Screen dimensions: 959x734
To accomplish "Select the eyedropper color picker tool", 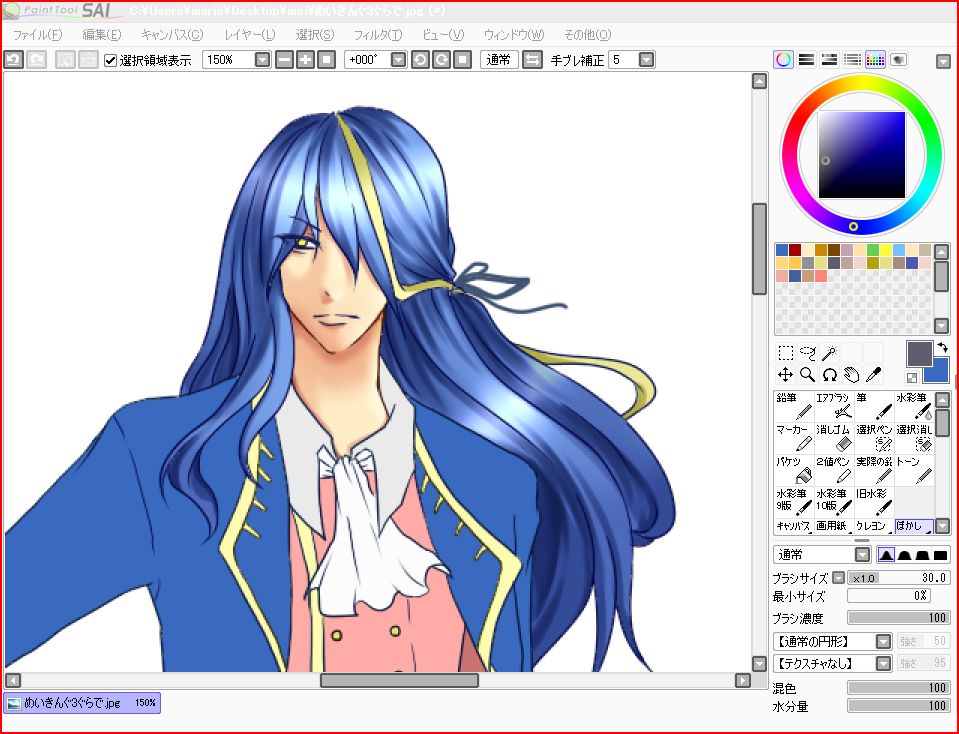I will (x=873, y=374).
